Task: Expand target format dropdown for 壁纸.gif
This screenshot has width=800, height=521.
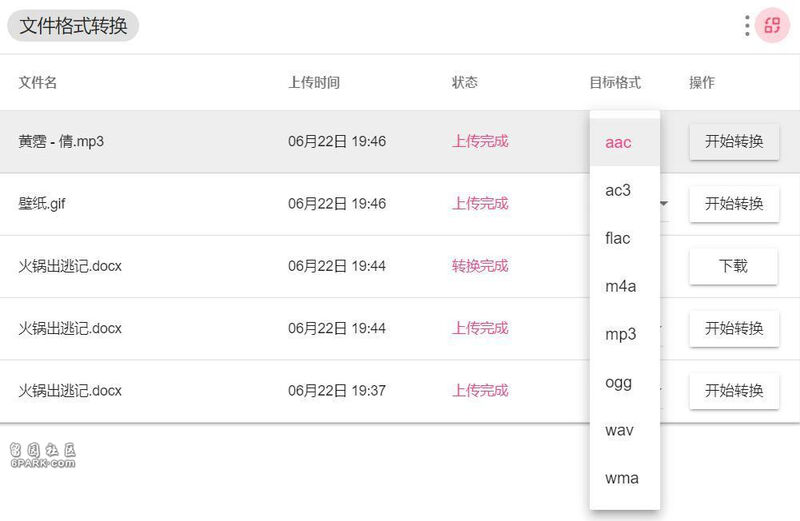Action: 664,204
